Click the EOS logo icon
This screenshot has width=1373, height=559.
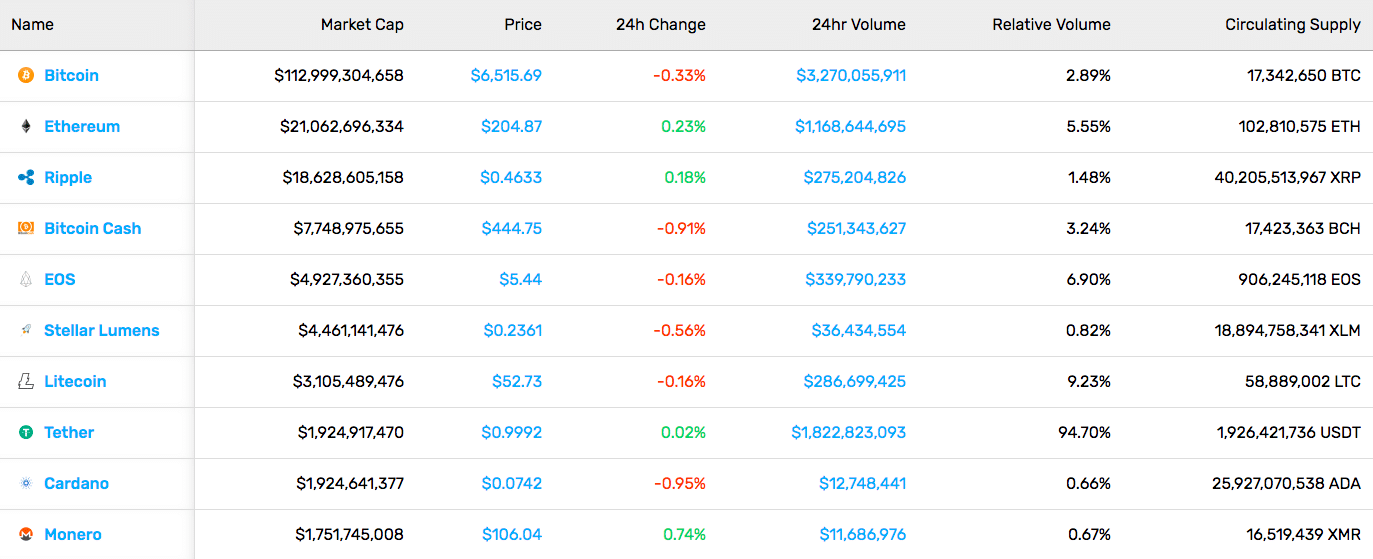pyautogui.click(x=26, y=279)
